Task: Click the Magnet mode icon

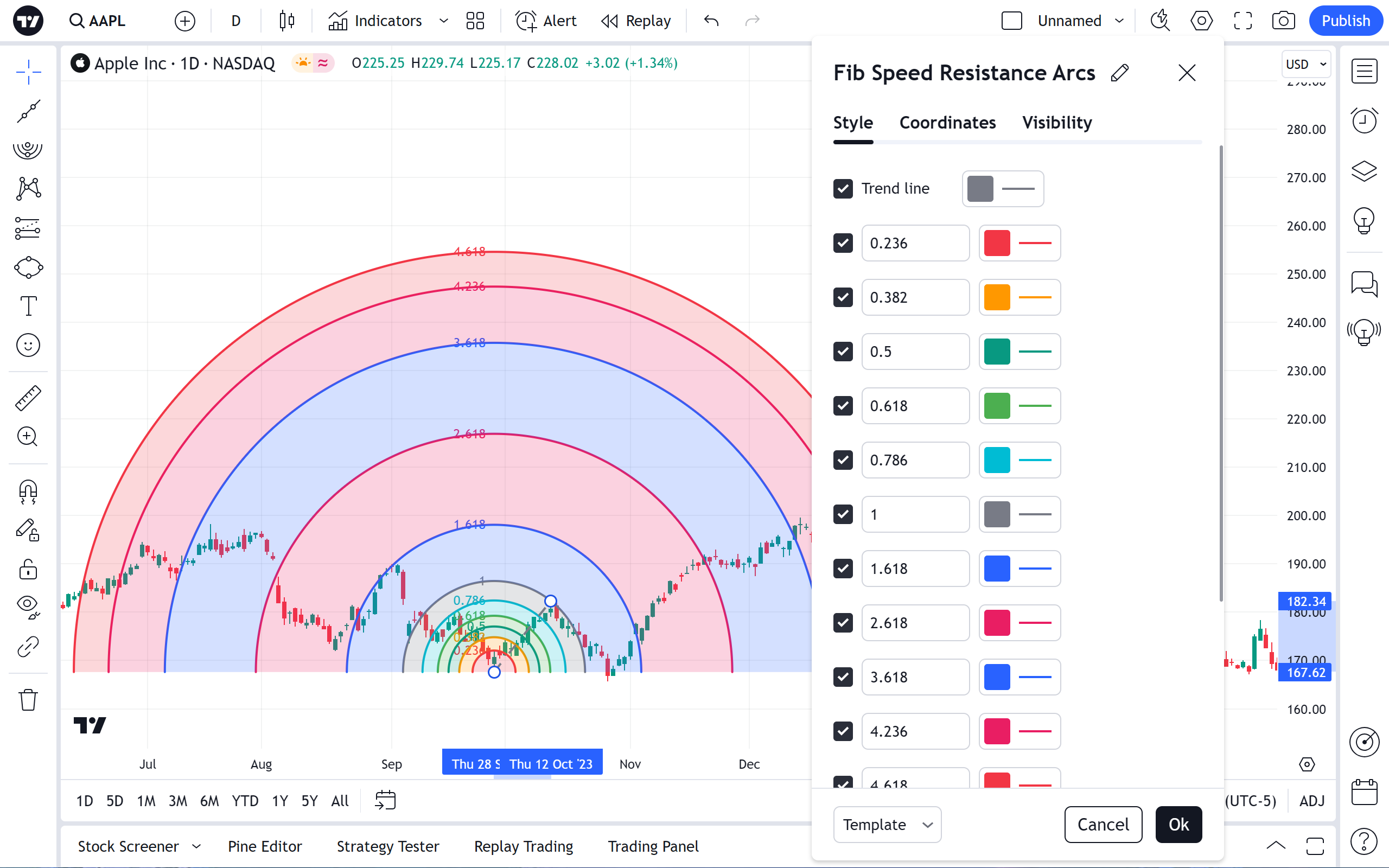Action: (28, 492)
